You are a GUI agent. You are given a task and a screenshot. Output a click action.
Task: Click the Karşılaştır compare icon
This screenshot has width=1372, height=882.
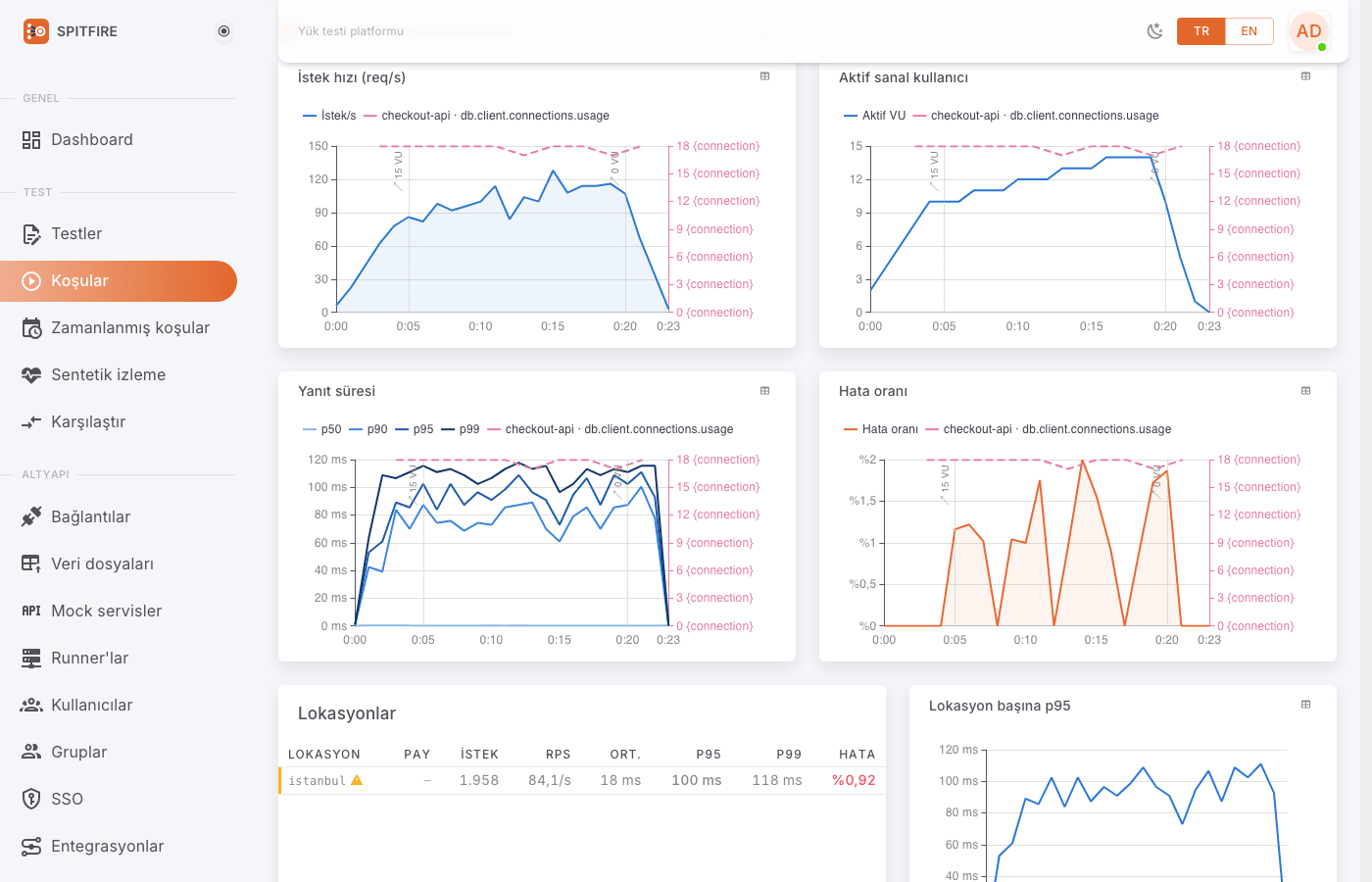coord(31,422)
